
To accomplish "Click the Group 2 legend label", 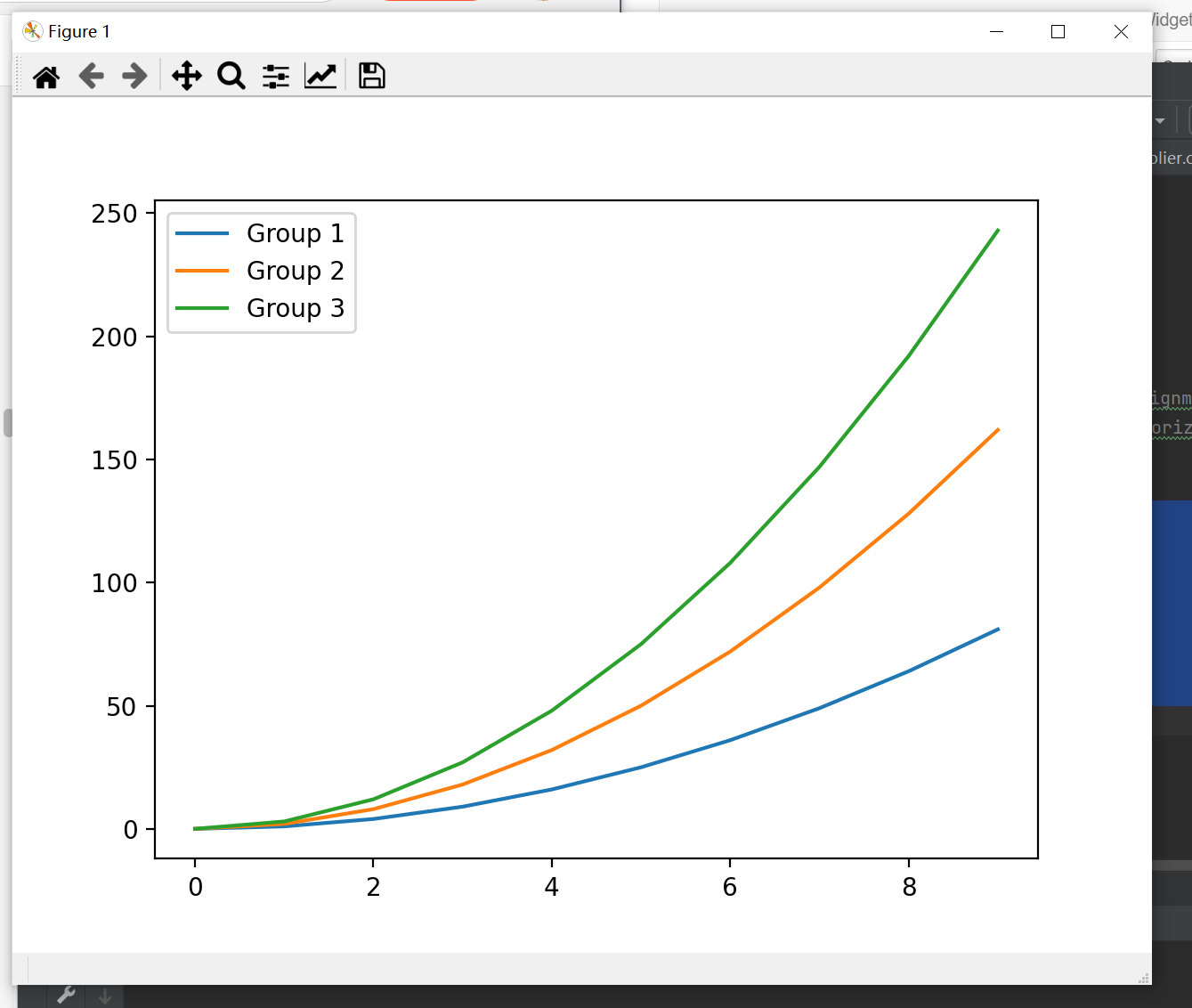I will pyautogui.click(x=296, y=271).
